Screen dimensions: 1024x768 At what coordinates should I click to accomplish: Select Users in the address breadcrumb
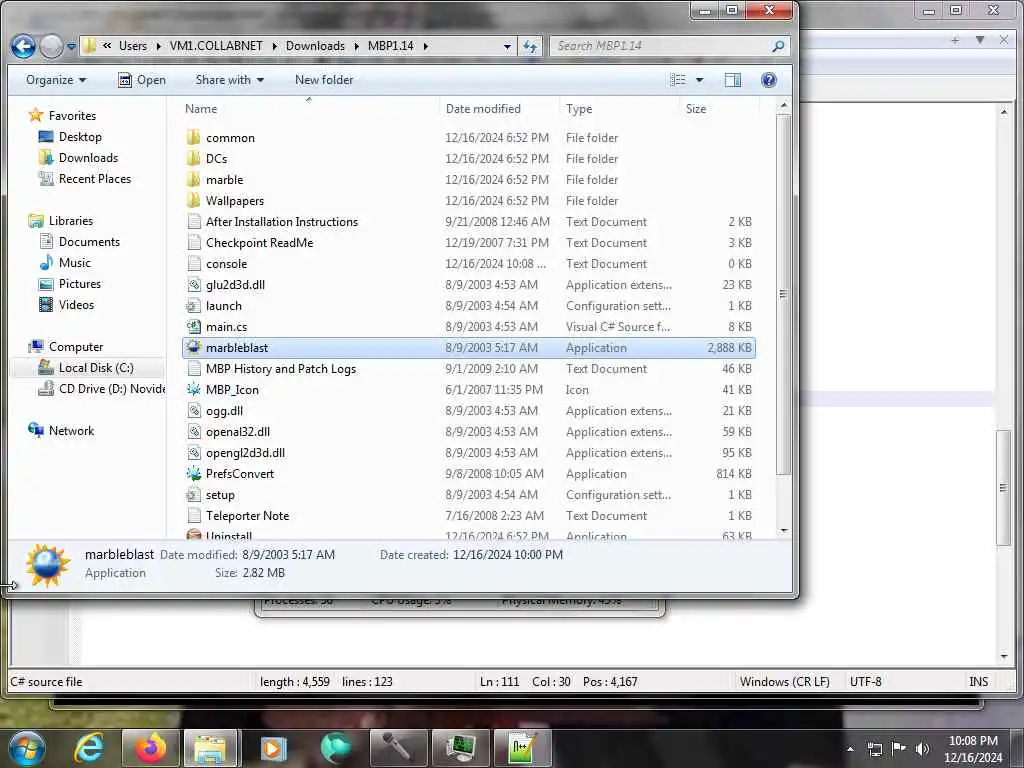[x=133, y=46]
